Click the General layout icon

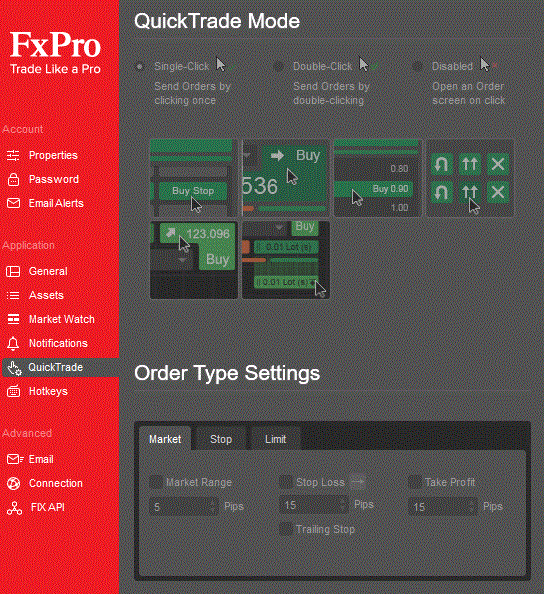coord(13,271)
